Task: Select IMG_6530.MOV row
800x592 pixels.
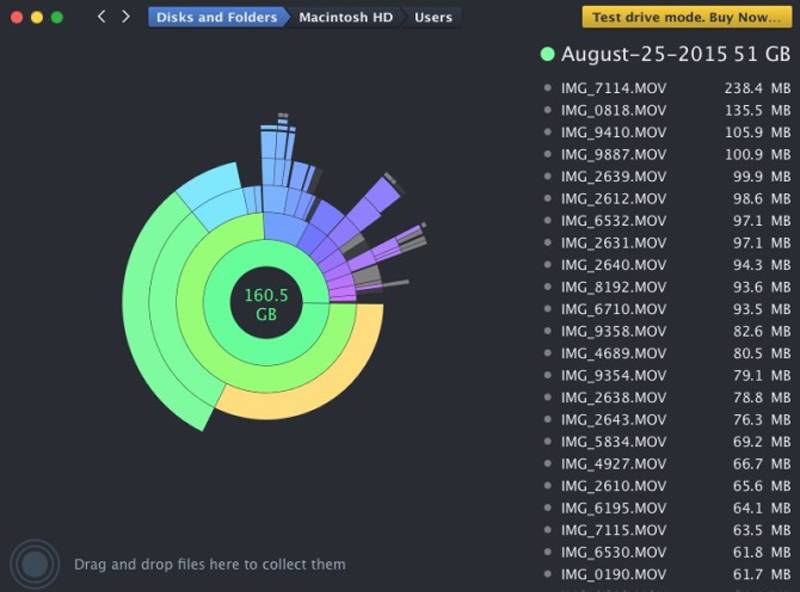Action: click(667, 552)
